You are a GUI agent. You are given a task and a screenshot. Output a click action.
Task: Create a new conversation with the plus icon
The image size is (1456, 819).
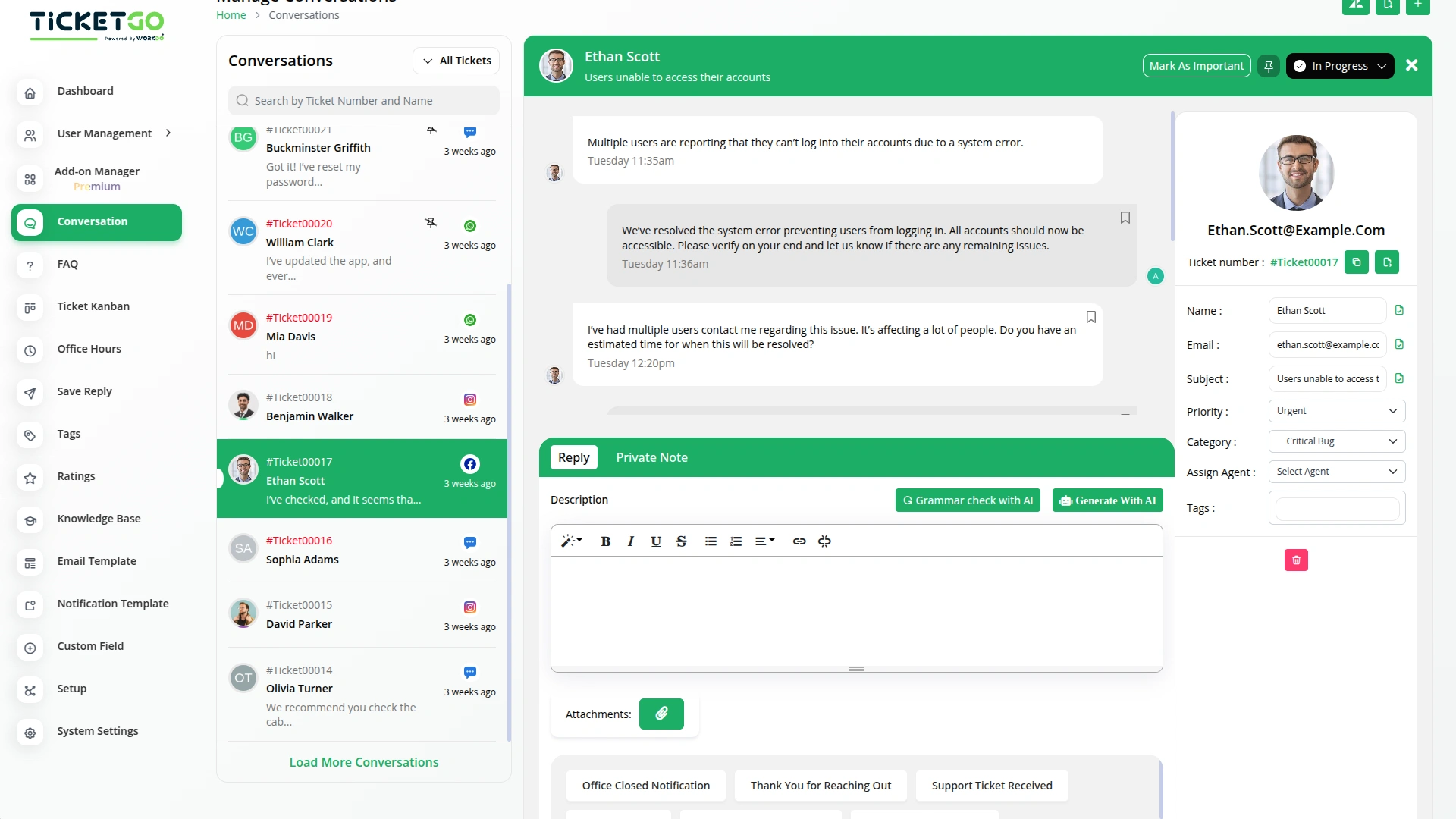[x=1417, y=6]
